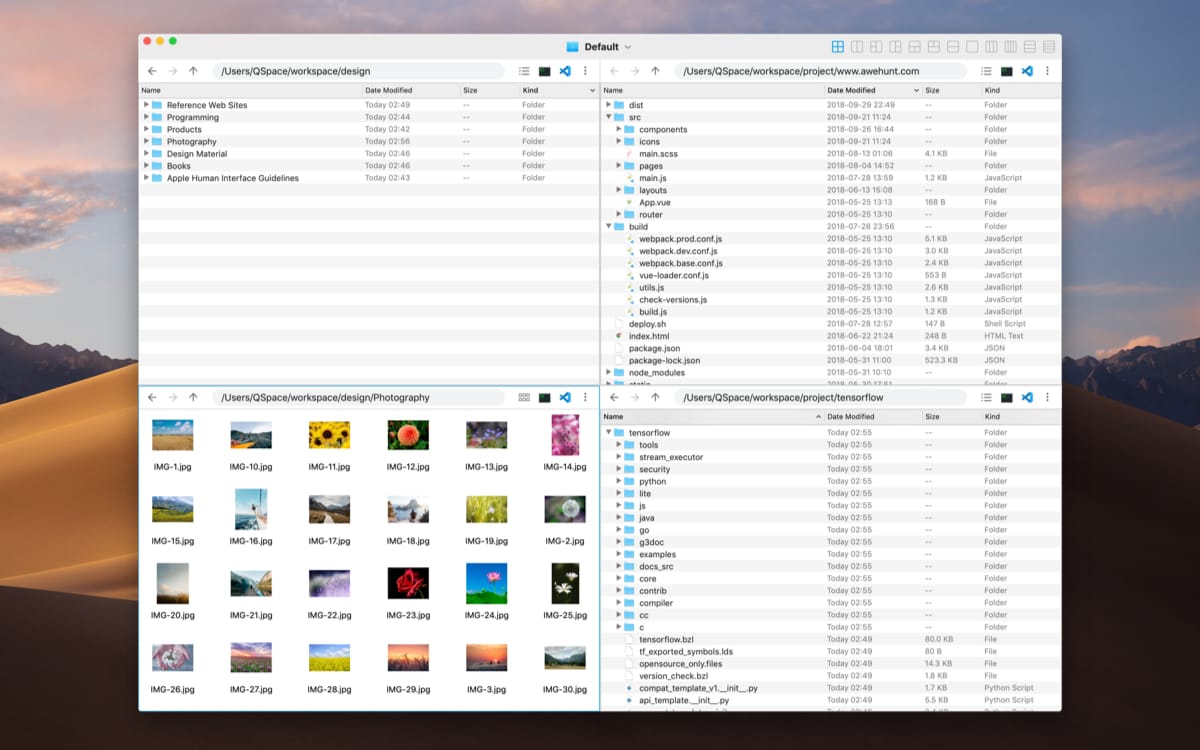Collapse the src folder

[608, 117]
